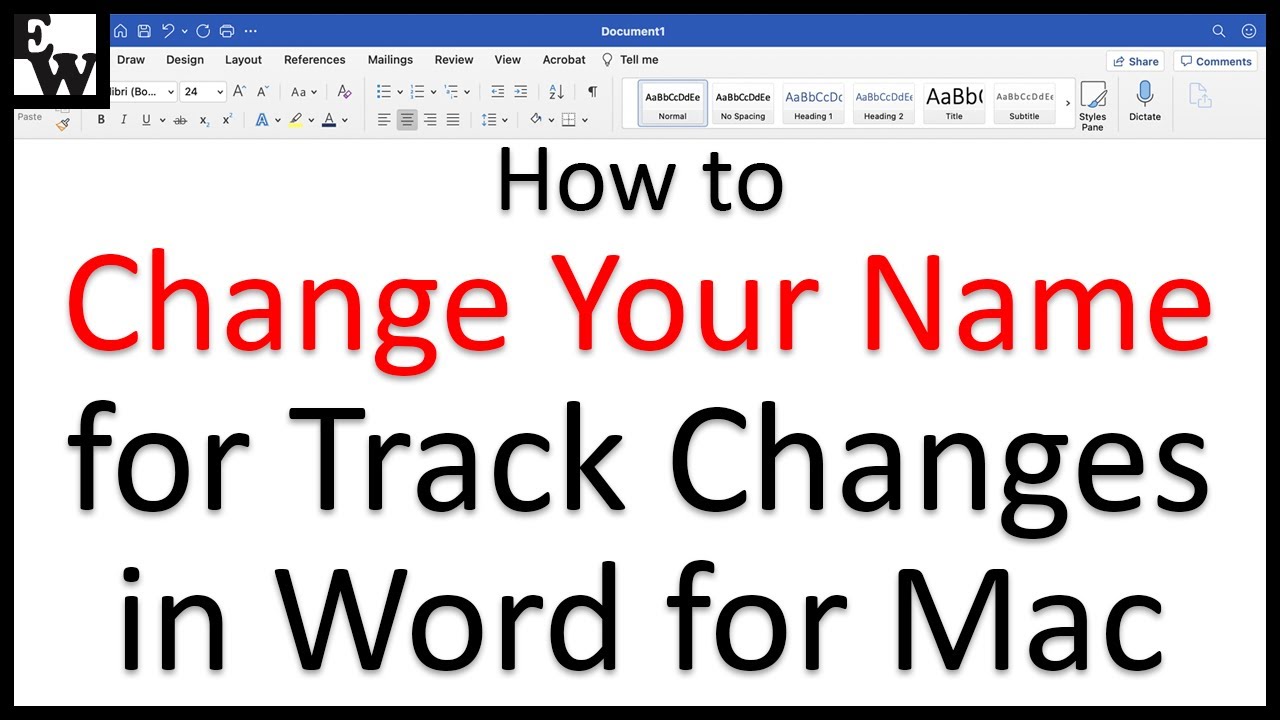Sort text with the A-Z icon
Screen dimensions: 1280x720
point(557,92)
